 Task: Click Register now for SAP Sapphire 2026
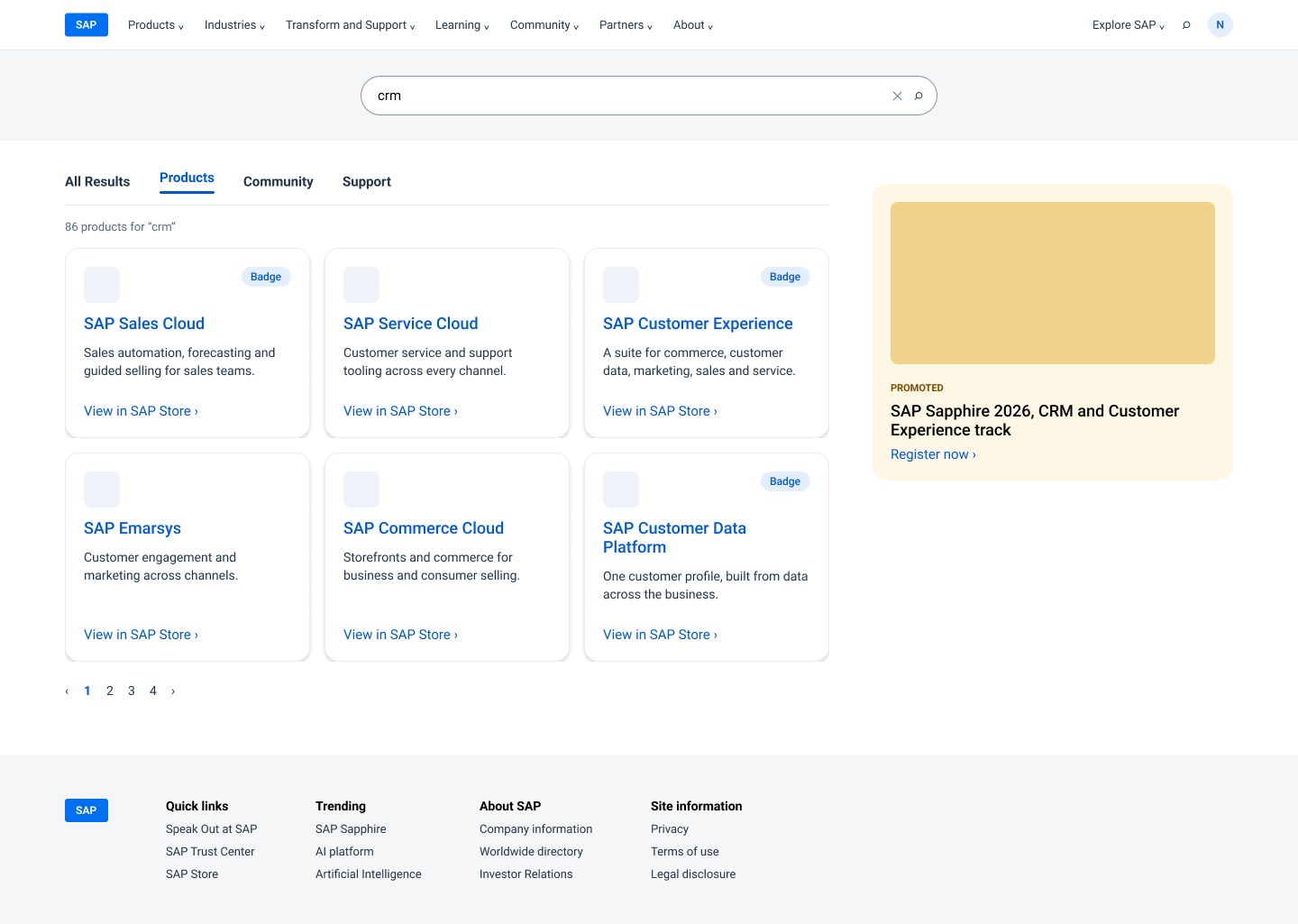(x=933, y=454)
